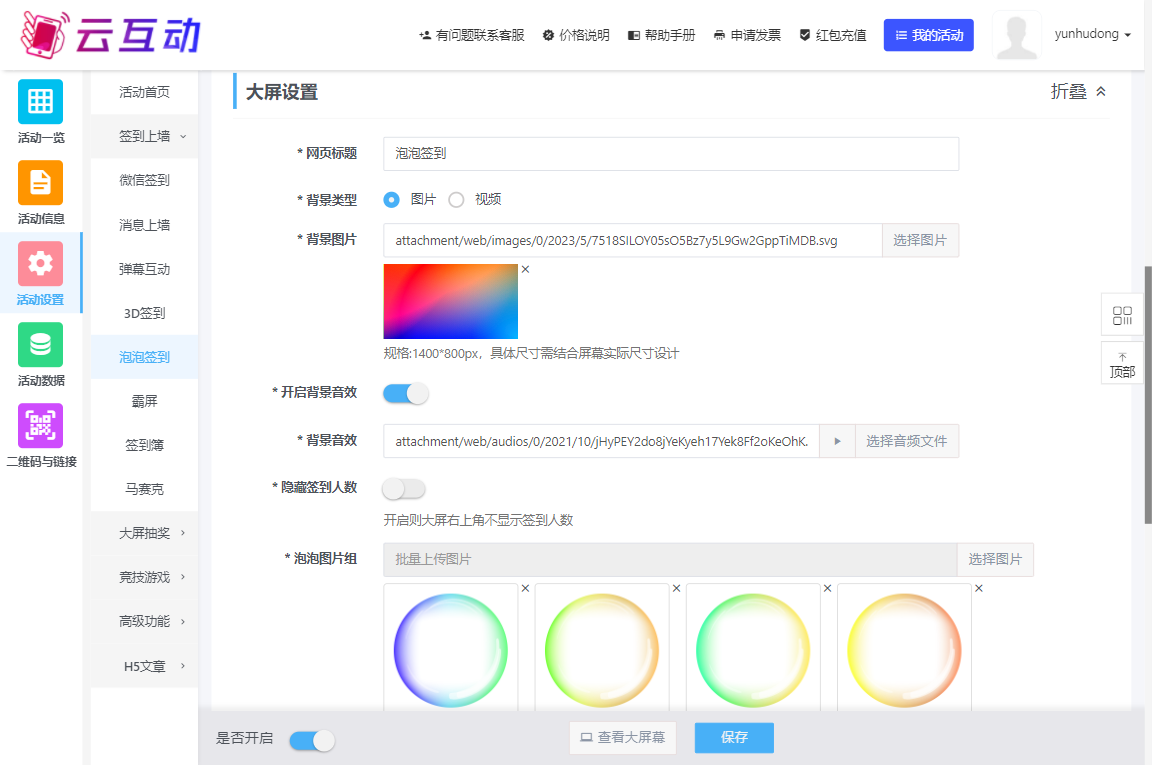
Task: Go to 活动首页 menu item
Action: [x=145, y=92]
